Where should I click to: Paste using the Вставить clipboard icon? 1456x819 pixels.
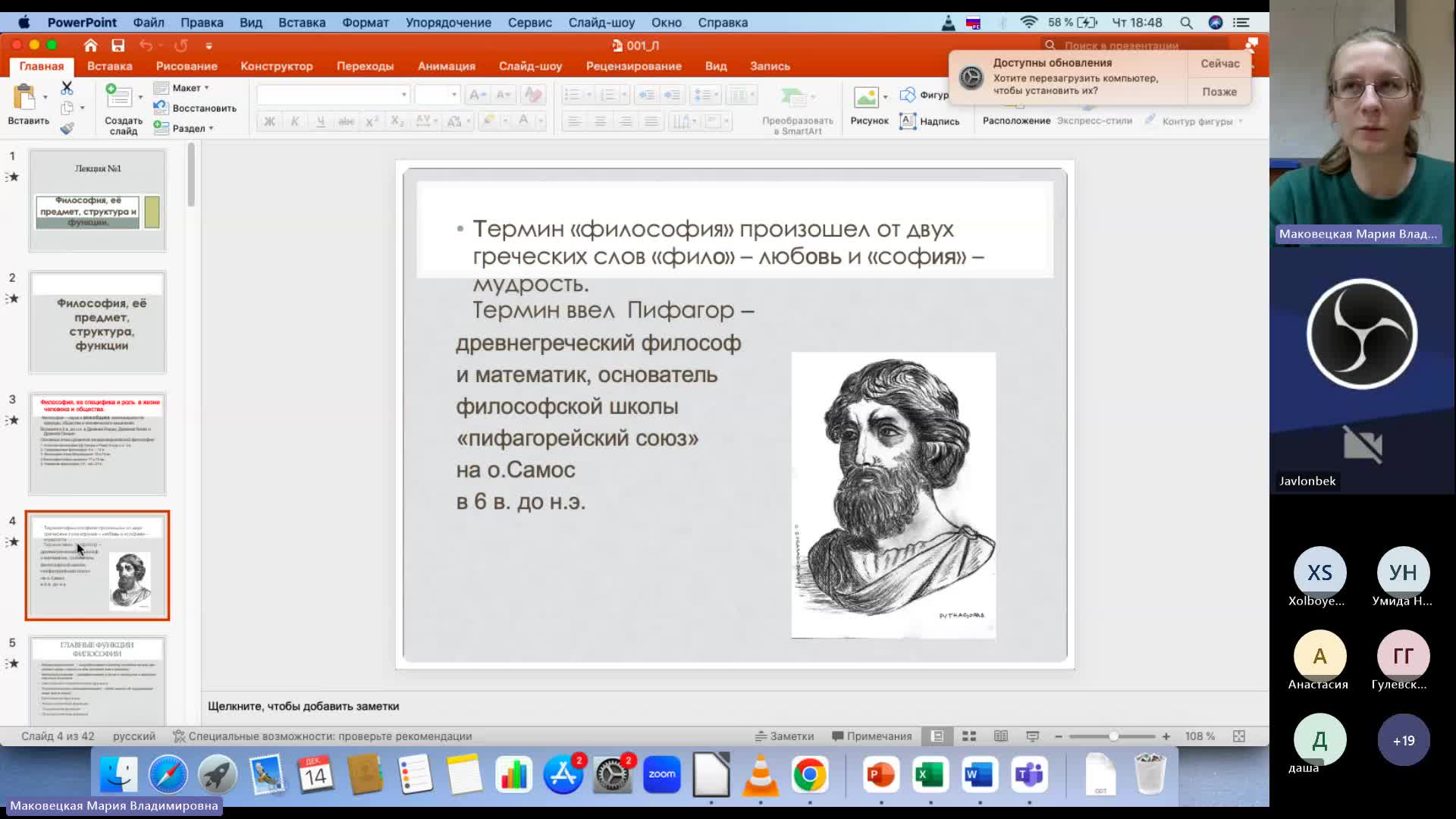point(24,97)
